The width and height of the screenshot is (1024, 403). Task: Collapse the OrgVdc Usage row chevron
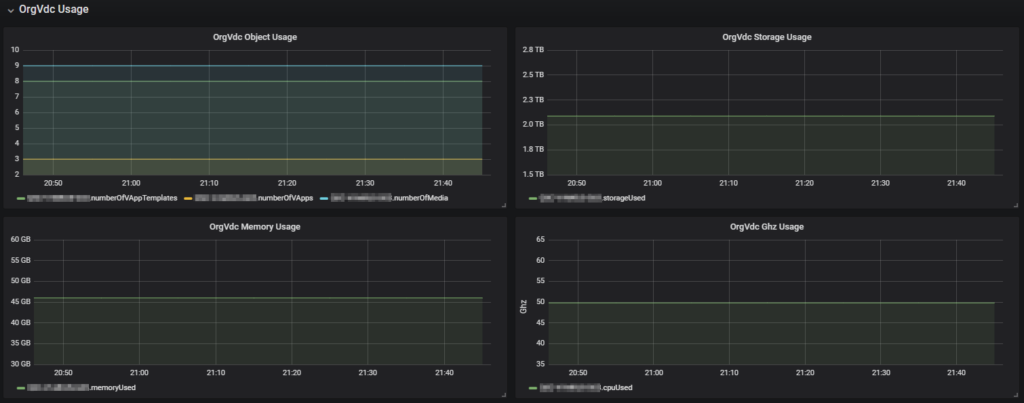click(x=10, y=9)
